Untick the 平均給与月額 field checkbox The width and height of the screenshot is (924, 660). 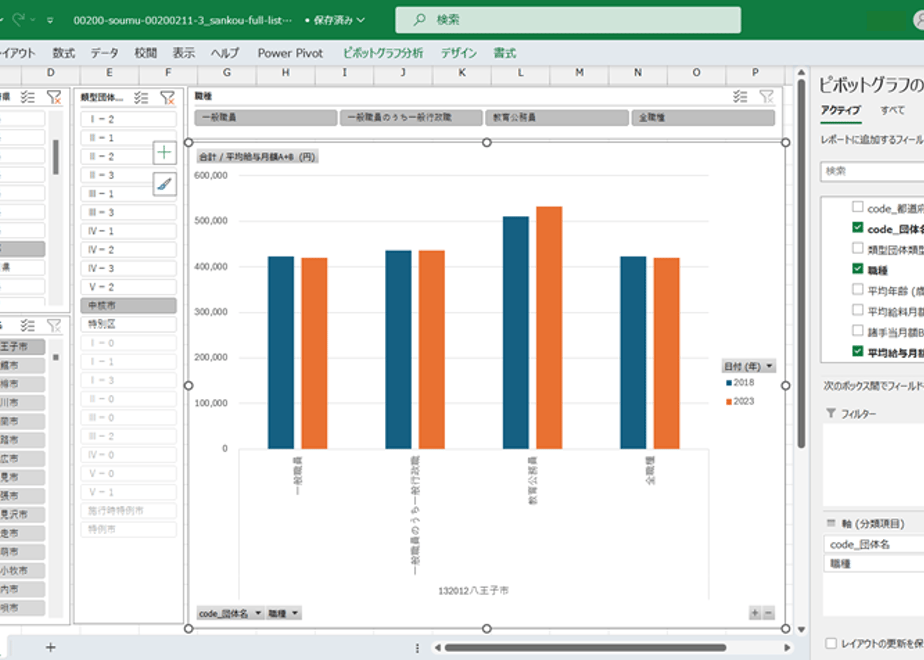pos(858,351)
